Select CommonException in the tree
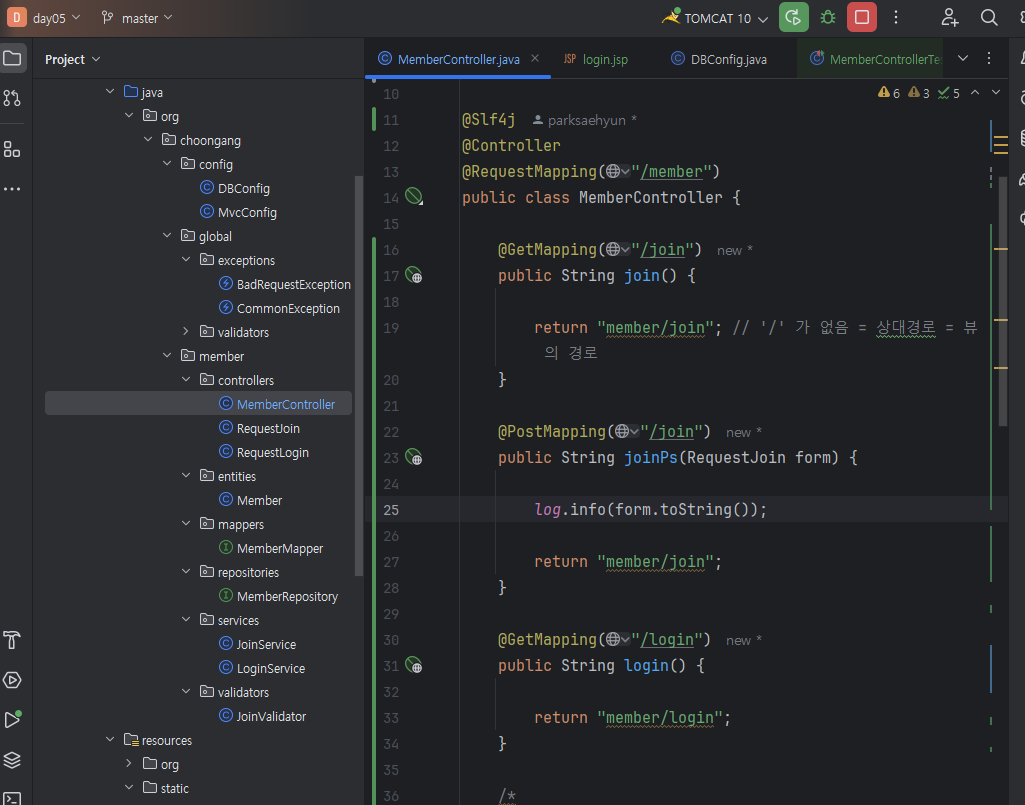The width and height of the screenshot is (1025, 805). (x=288, y=309)
